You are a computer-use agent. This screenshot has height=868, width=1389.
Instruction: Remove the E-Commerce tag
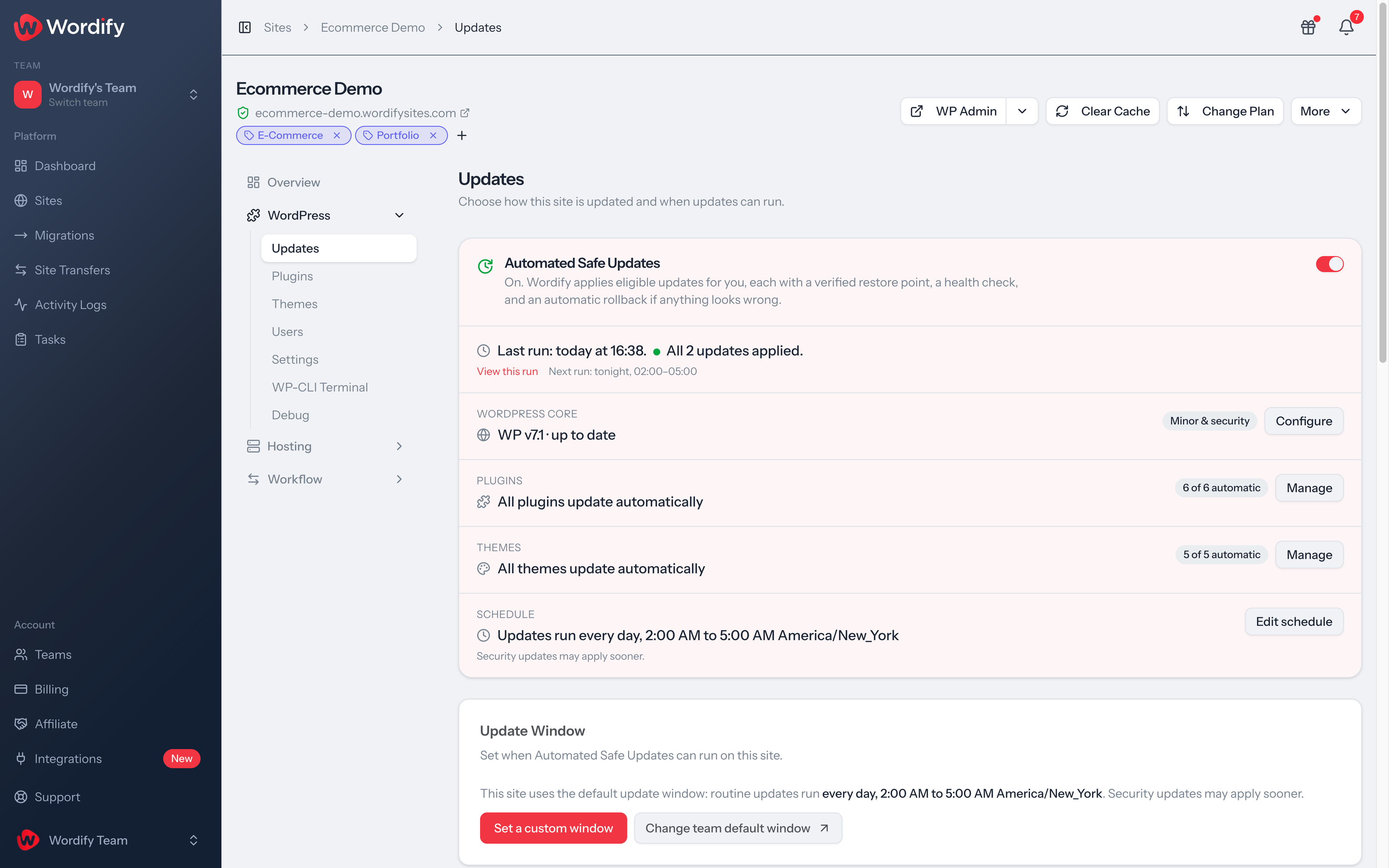[x=337, y=135]
